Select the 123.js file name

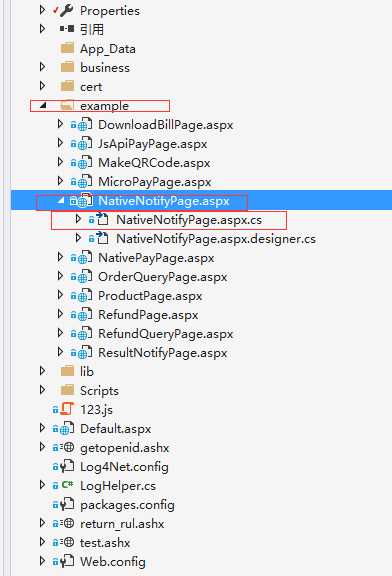tap(96, 410)
